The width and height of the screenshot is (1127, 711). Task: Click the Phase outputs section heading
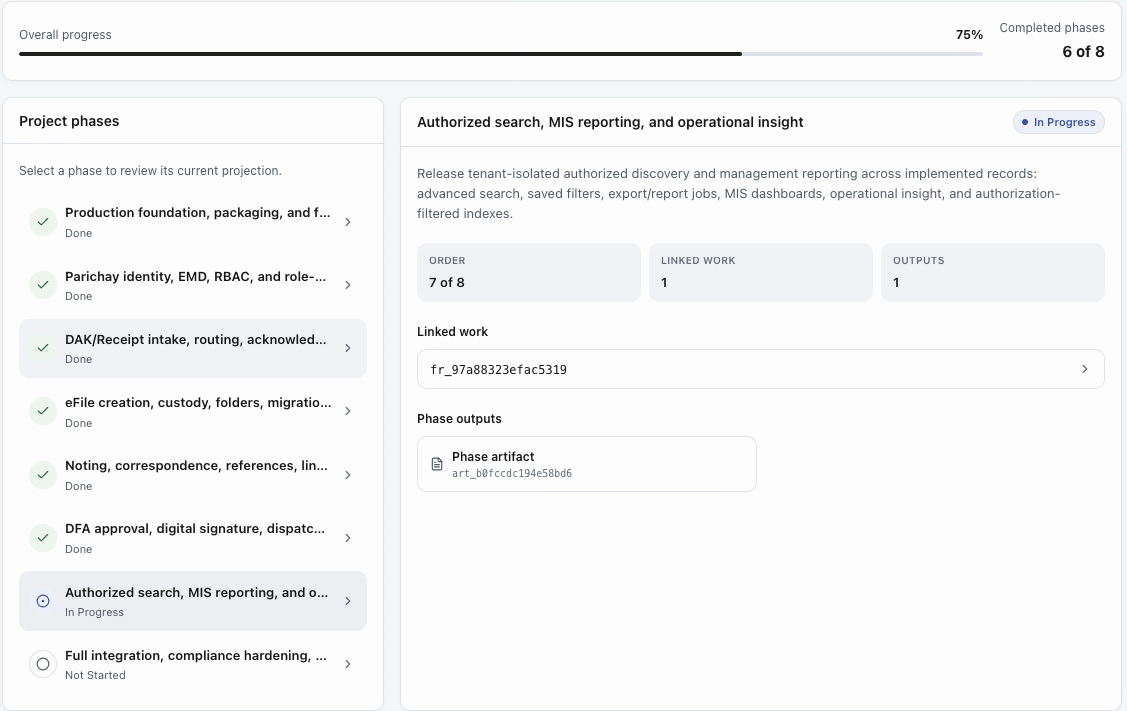tap(459, 418)
